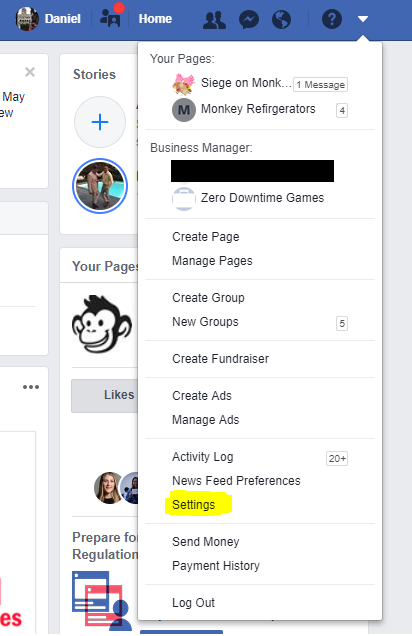Choose Create Fundraiser menu item

point(220,359)
